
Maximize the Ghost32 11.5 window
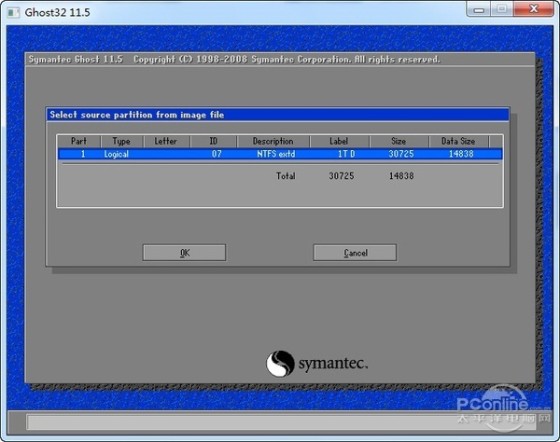(x=502, y=9)
